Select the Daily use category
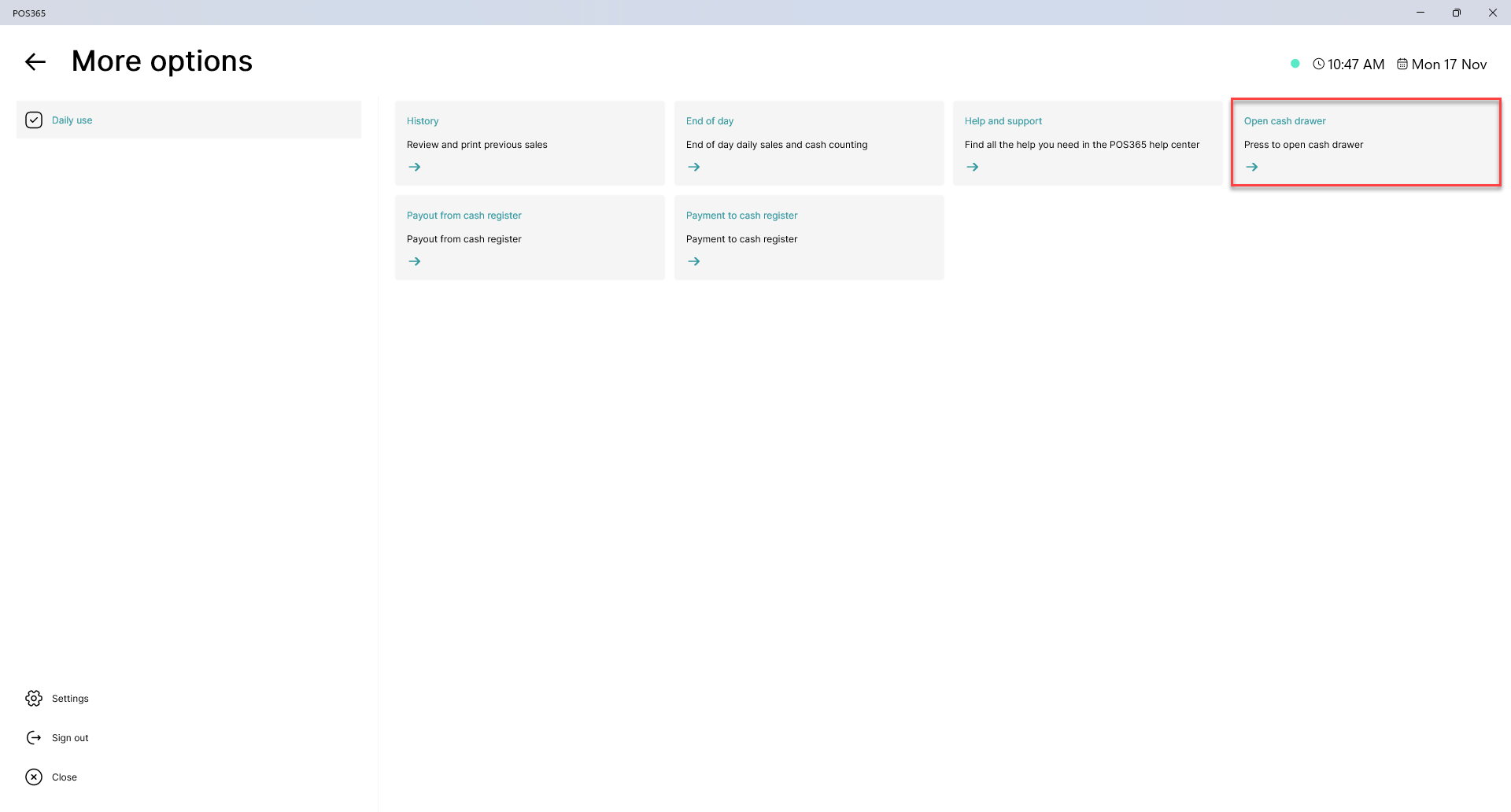Viewport: 1511px width, 812px height. click(x=189, y=120)
